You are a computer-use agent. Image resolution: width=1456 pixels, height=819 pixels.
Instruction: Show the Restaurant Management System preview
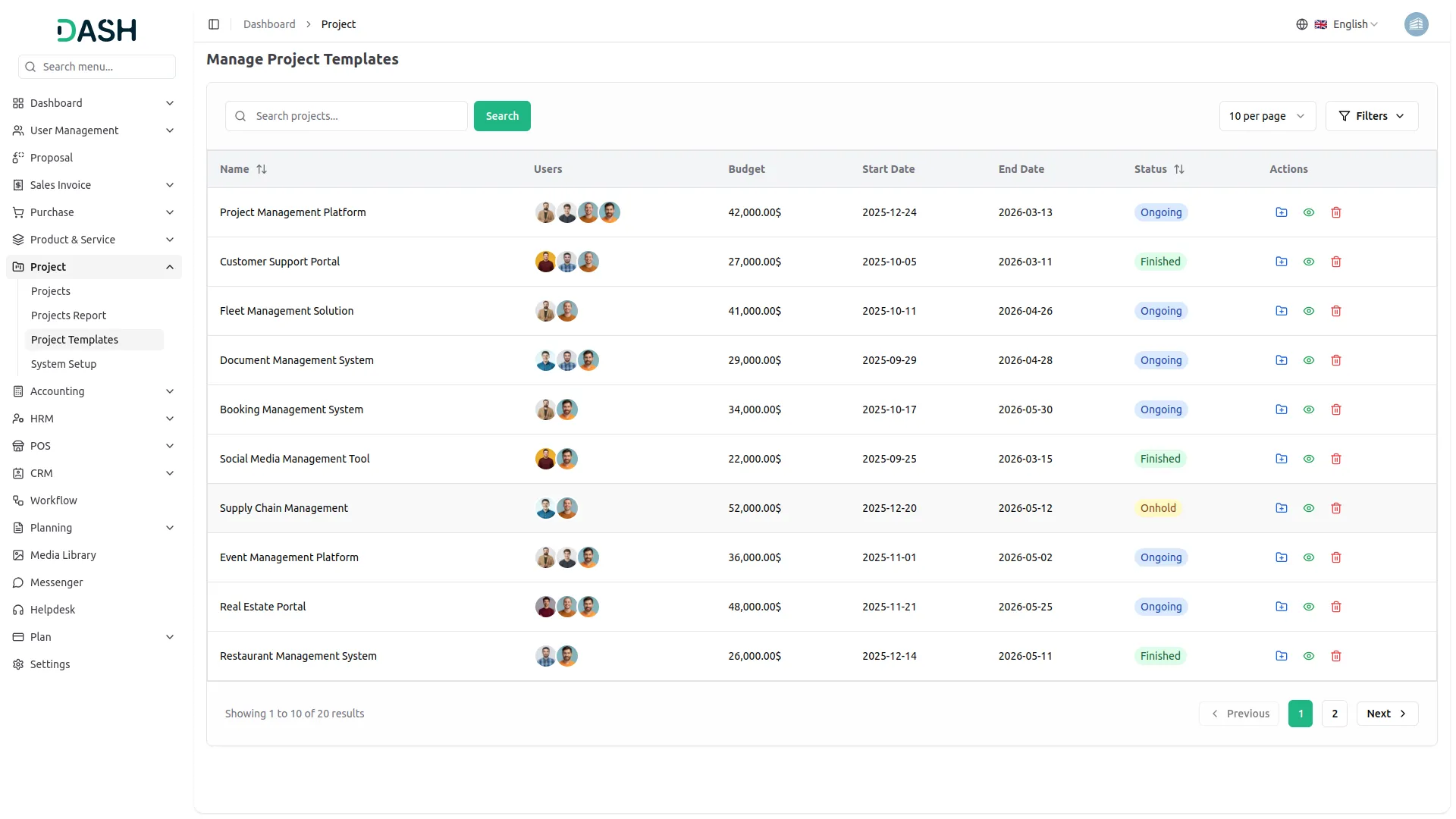coord(1308,656)
